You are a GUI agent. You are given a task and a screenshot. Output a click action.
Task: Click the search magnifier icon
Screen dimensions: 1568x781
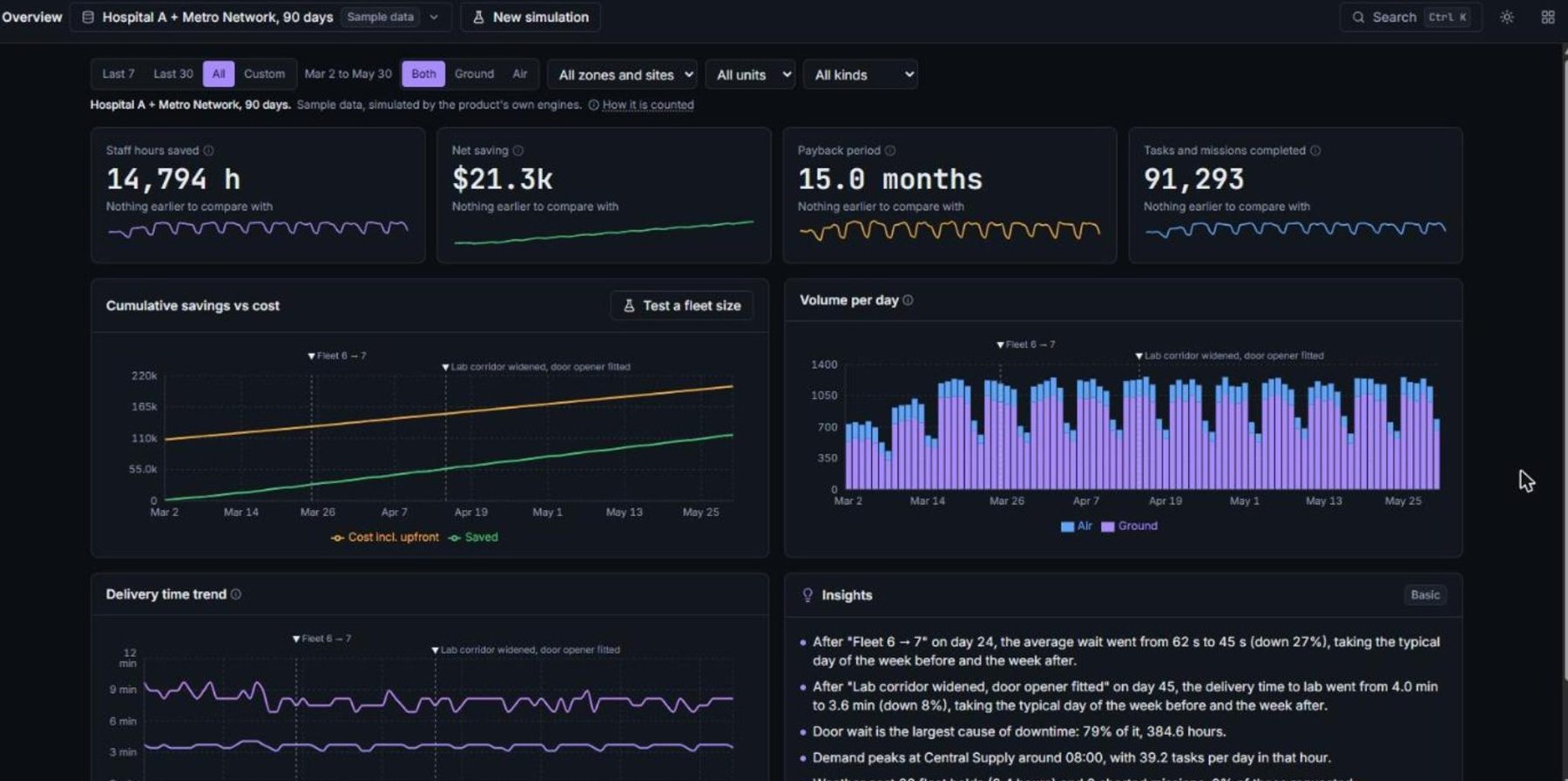[x=1358, y=17]
